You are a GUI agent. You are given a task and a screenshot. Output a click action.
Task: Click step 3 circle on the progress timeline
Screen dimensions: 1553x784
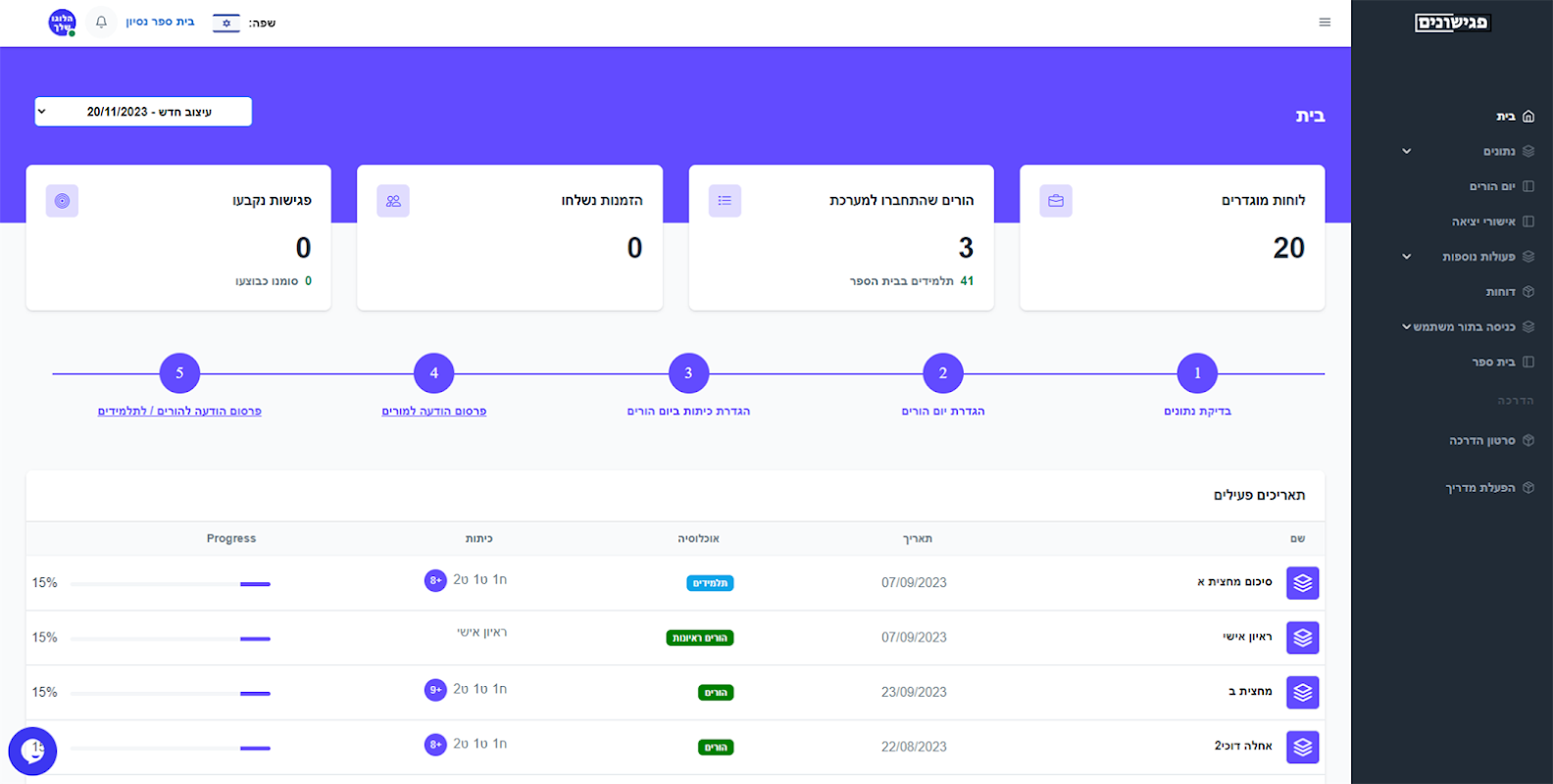tap(688, 373)
